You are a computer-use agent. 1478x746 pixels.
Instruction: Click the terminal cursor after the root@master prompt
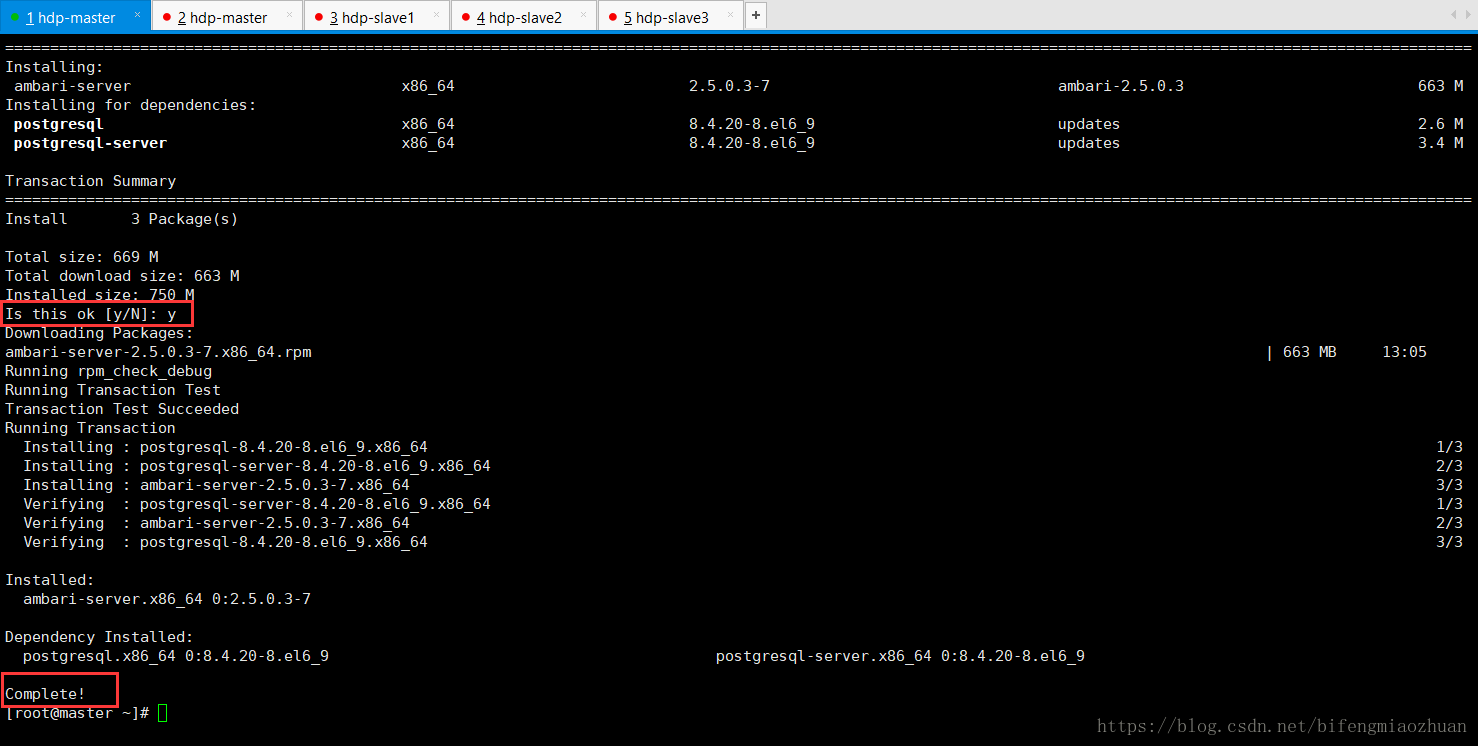163,713
